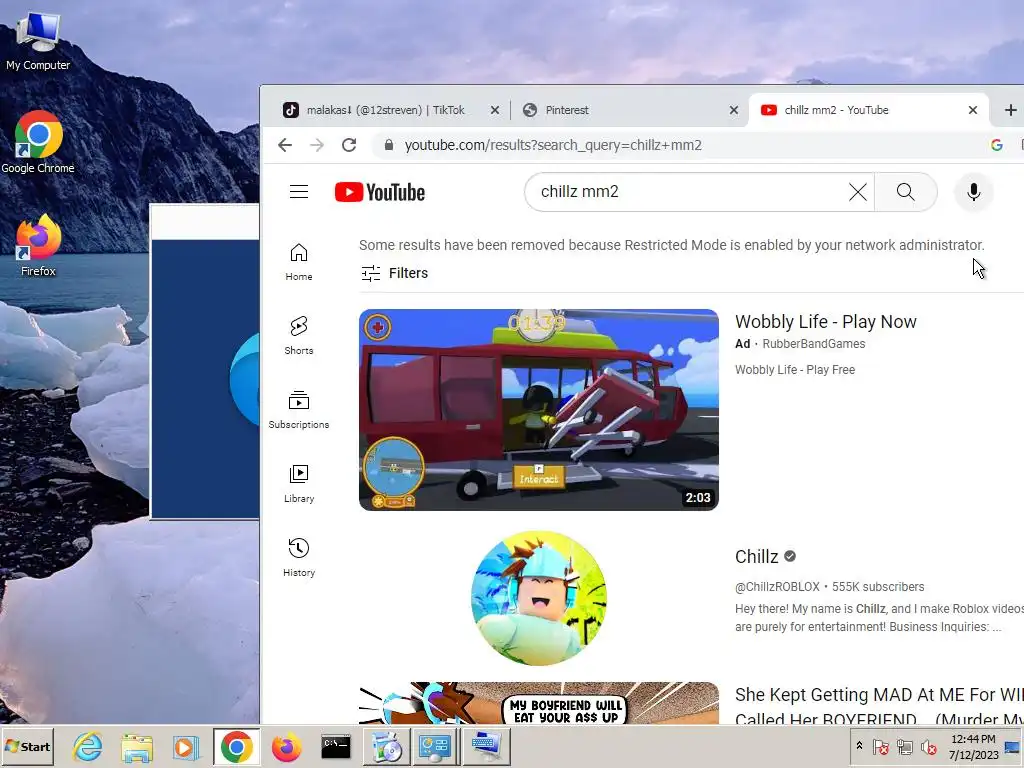Click the Chrome taskbar button

tap(236, 747)
